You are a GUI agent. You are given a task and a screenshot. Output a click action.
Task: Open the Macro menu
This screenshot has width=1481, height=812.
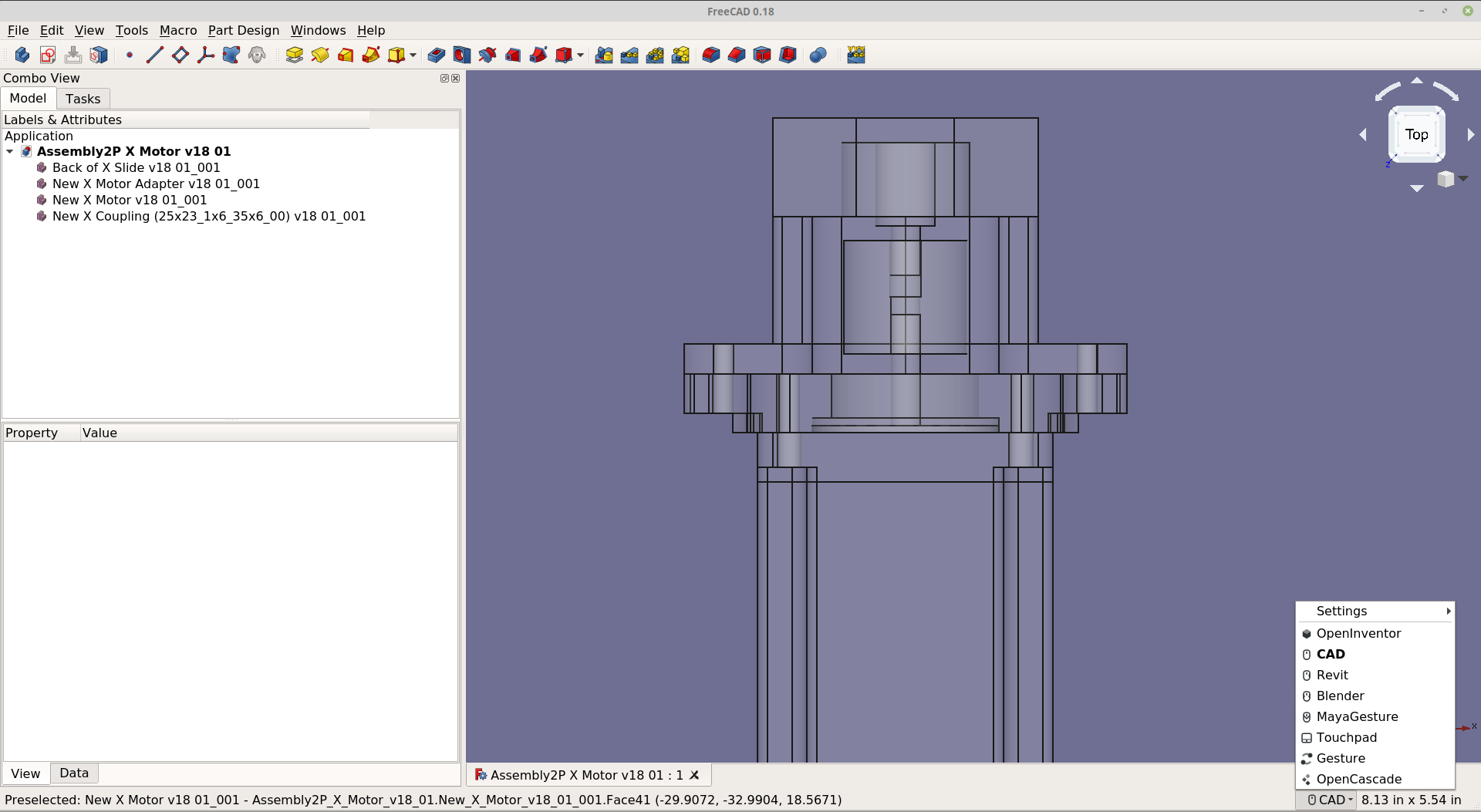[x=178, y=30]
